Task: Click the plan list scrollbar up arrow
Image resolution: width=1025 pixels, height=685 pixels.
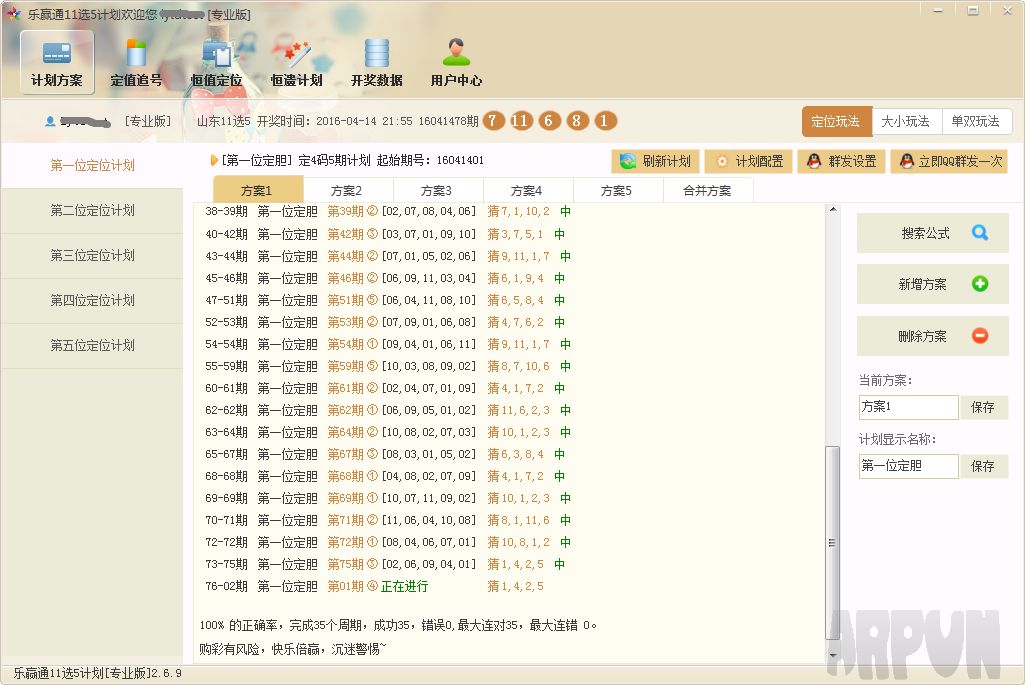Action: (832, 209)
